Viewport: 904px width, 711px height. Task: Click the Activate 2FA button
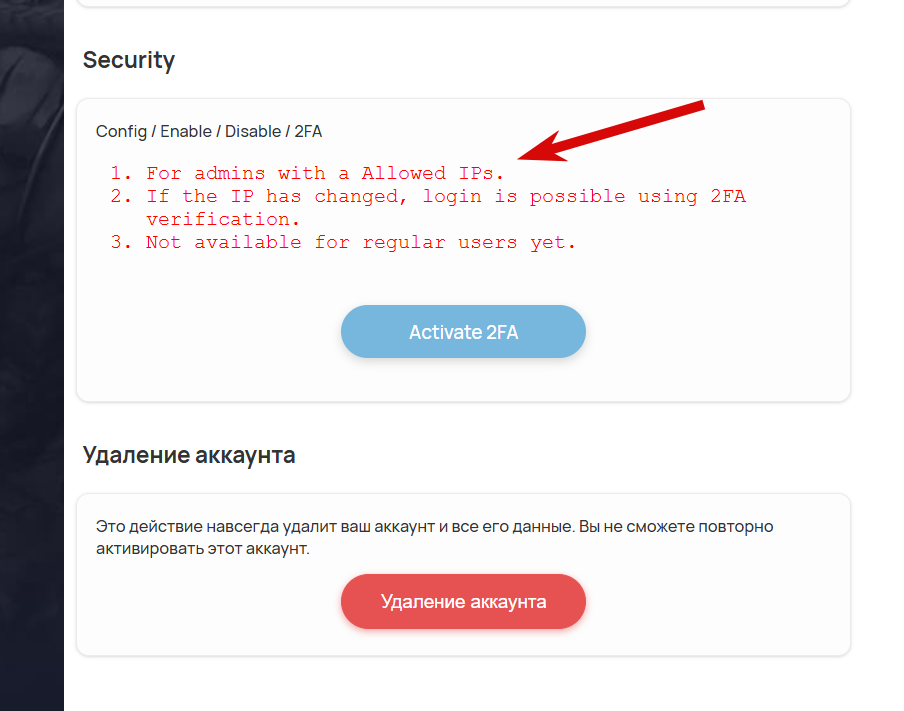click(463, 332)
